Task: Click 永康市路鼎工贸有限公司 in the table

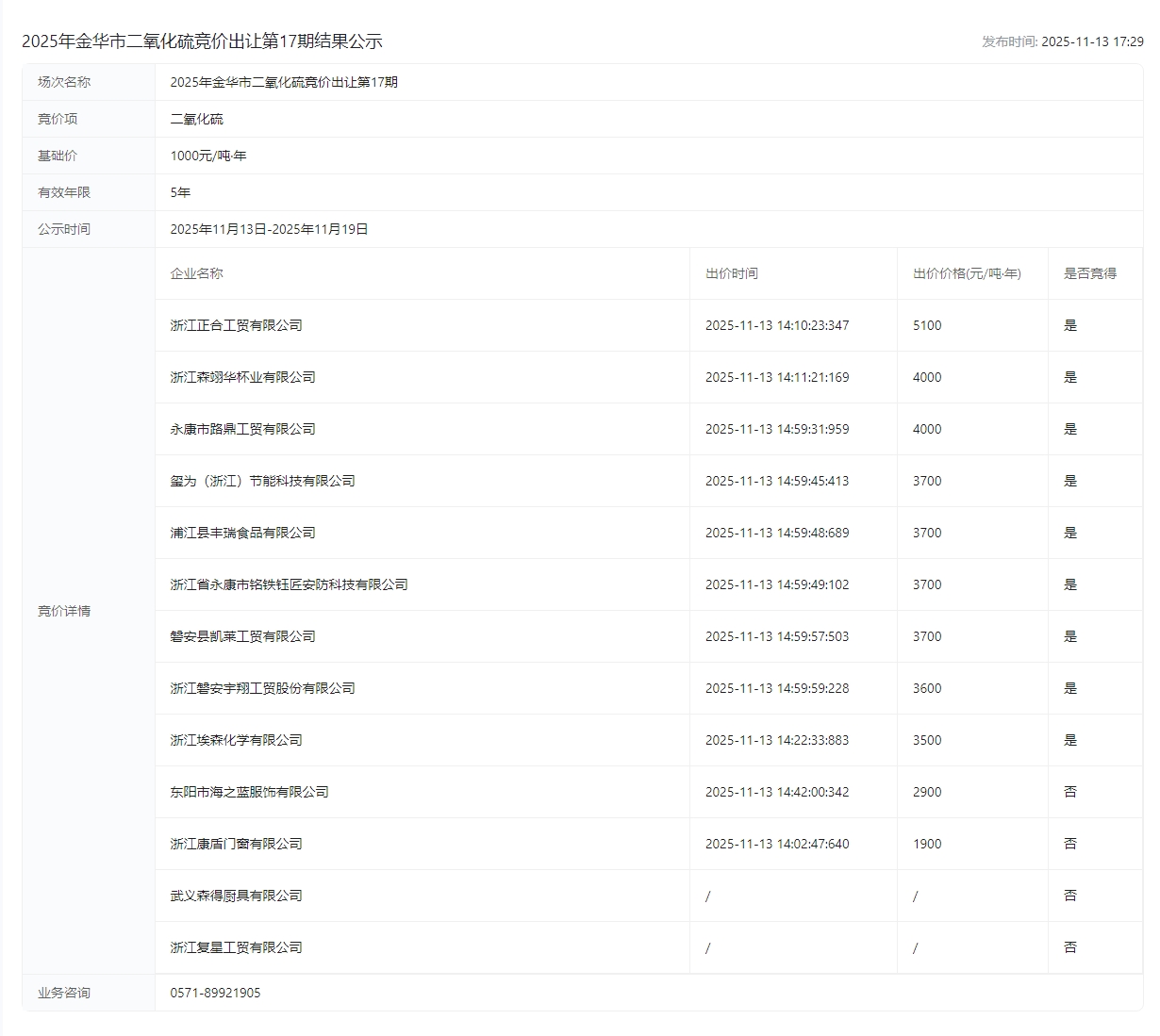Action: 242,429
